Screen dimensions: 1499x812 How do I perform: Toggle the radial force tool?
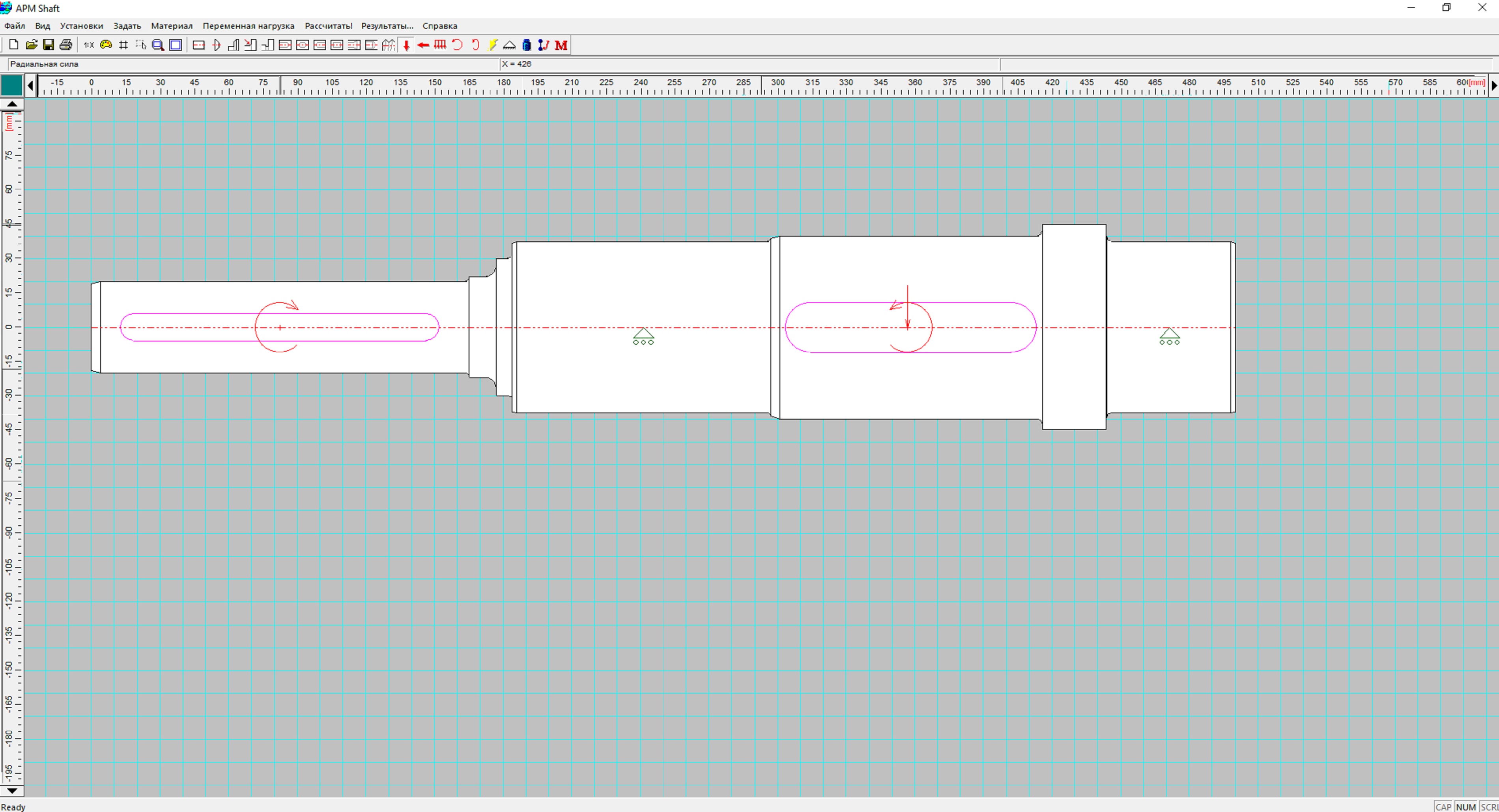[406, 45]
